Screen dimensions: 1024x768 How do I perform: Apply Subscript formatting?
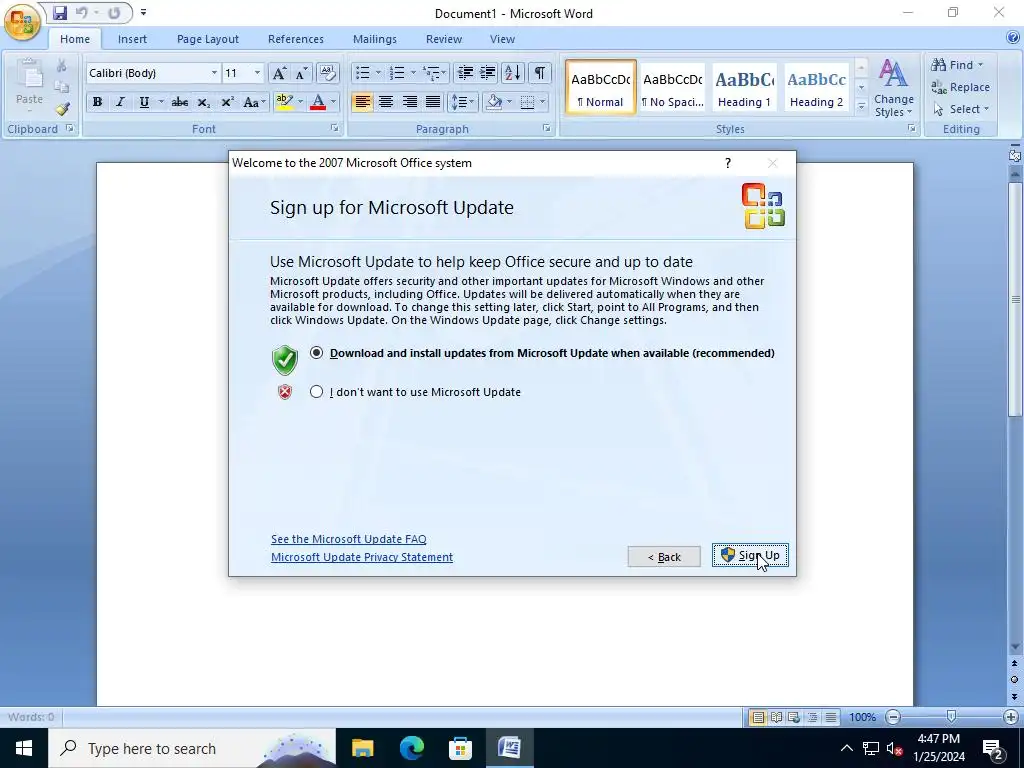pos(204,102)
